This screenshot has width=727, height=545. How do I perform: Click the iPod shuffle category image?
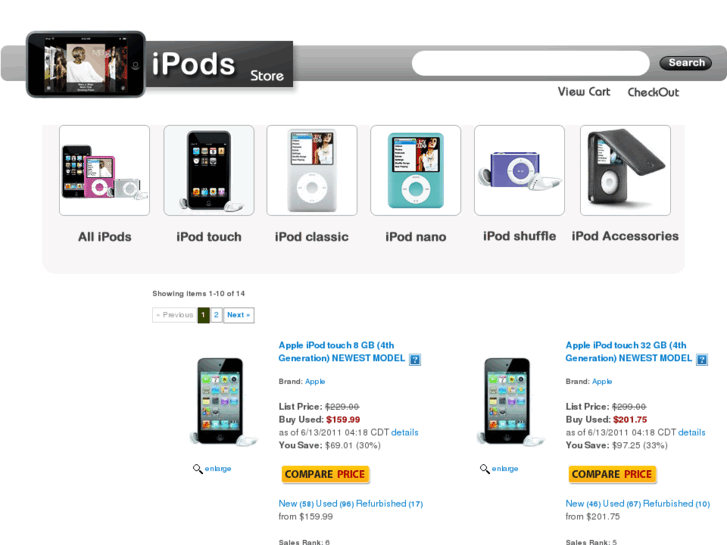(519, 170)
